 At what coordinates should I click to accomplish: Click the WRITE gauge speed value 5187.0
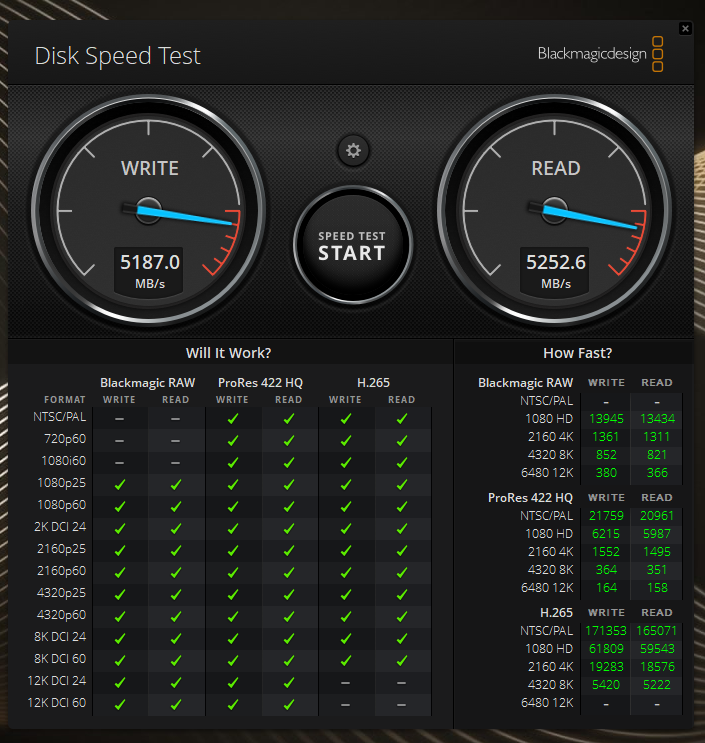(150, 262)
